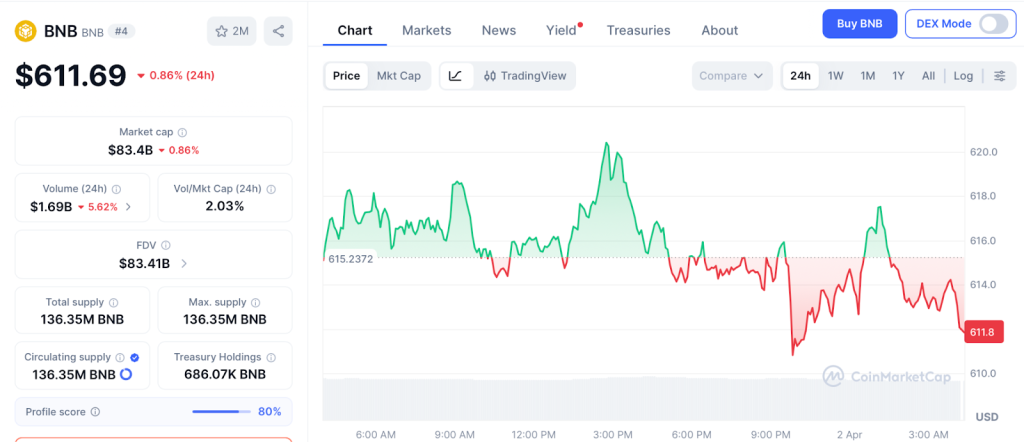Switch chart to Mkt Cap view

tap(398, 76)
